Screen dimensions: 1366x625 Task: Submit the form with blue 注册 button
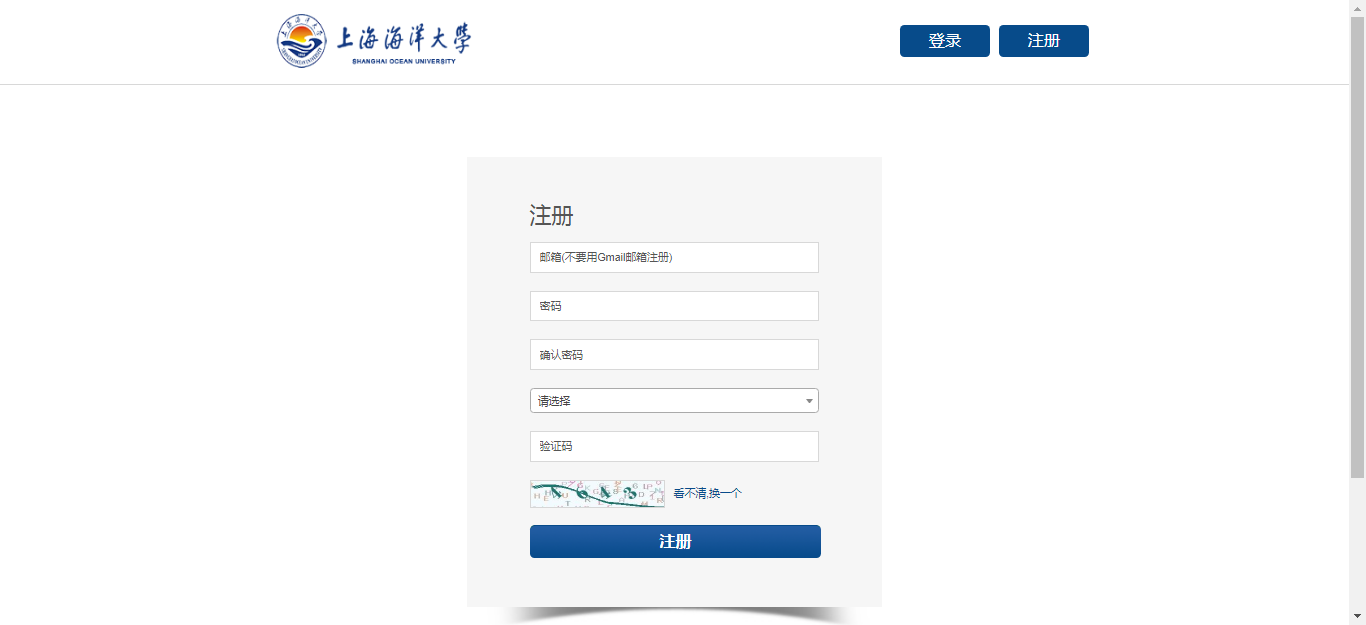tap(675, 541)
